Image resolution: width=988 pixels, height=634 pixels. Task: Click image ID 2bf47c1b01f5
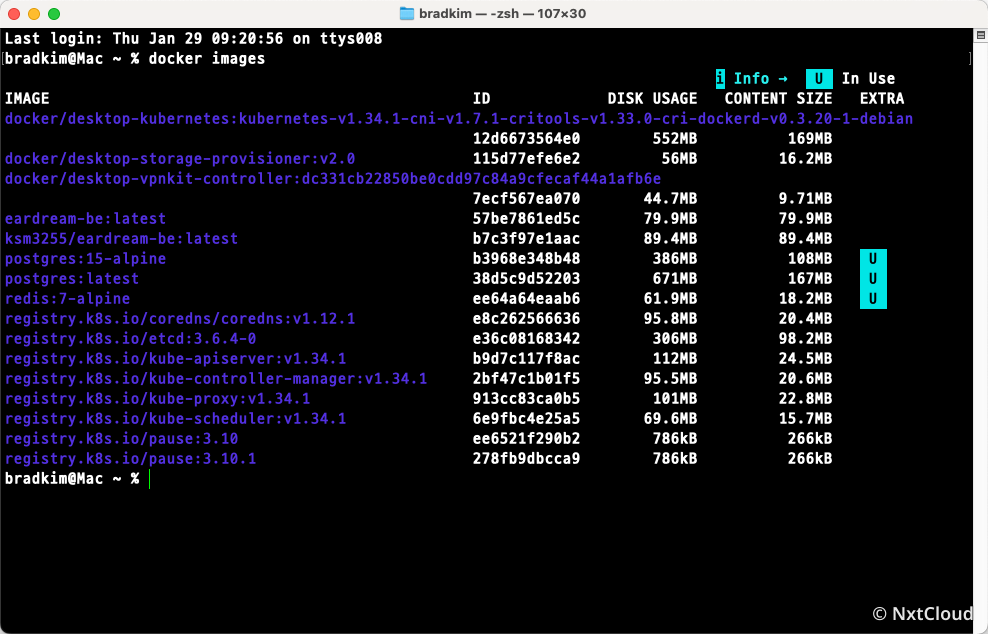click(x=526, y=379)
